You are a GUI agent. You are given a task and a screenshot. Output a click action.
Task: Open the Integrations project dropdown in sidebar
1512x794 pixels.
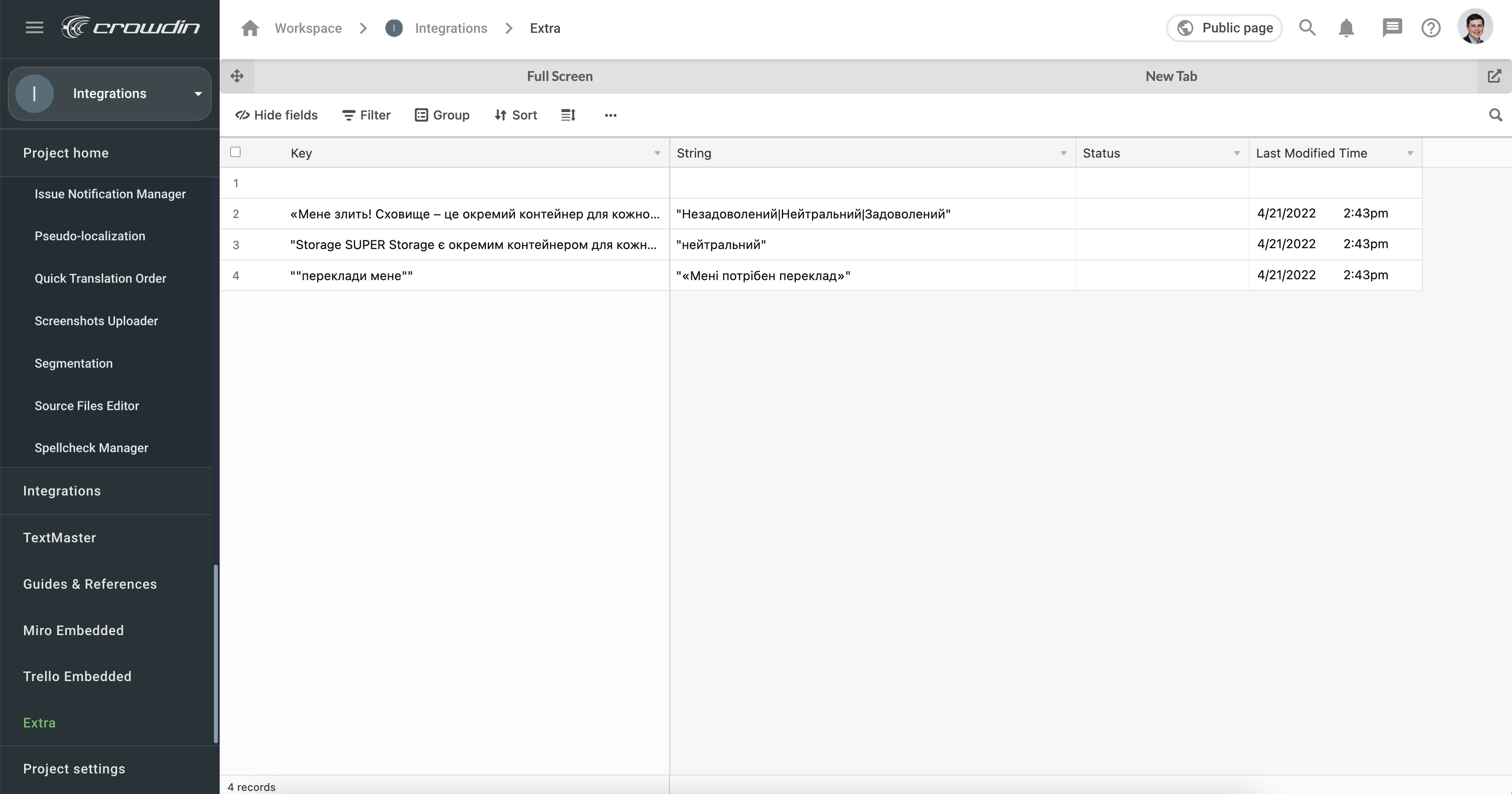coord(110,93)
